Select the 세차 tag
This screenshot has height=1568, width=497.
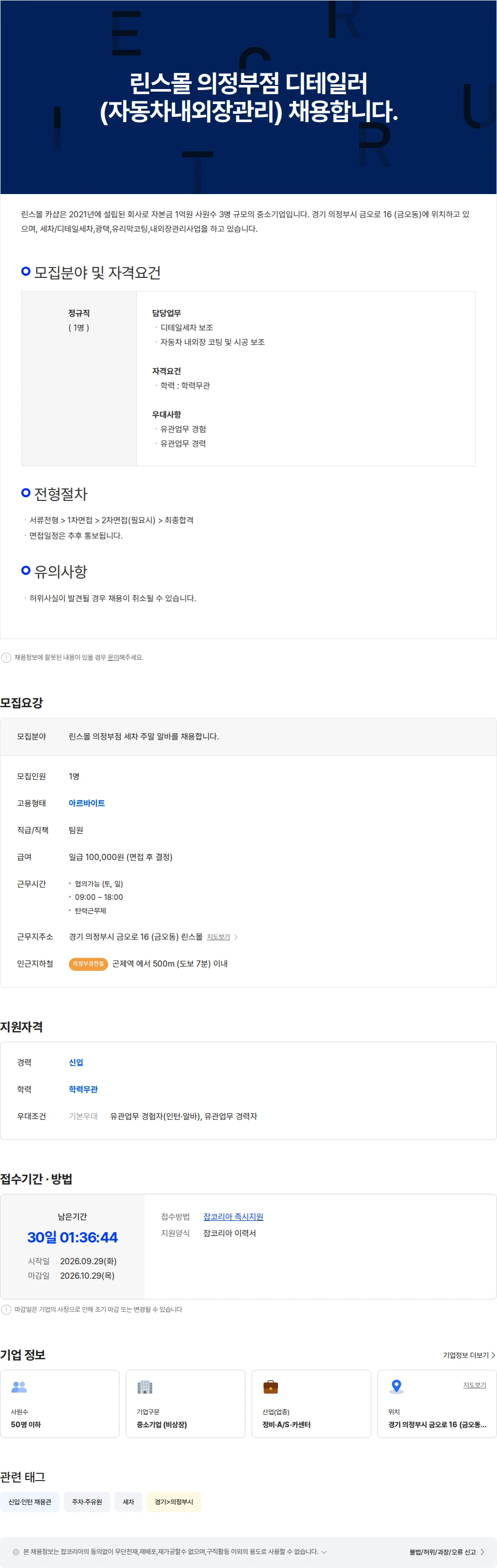(x=128, y=1502)
